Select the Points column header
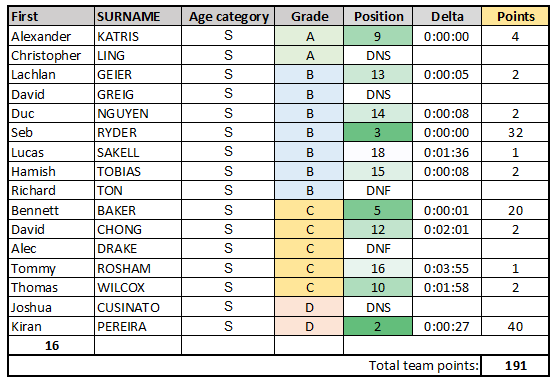The image size is (554, 381). click(x=515, y=16)
